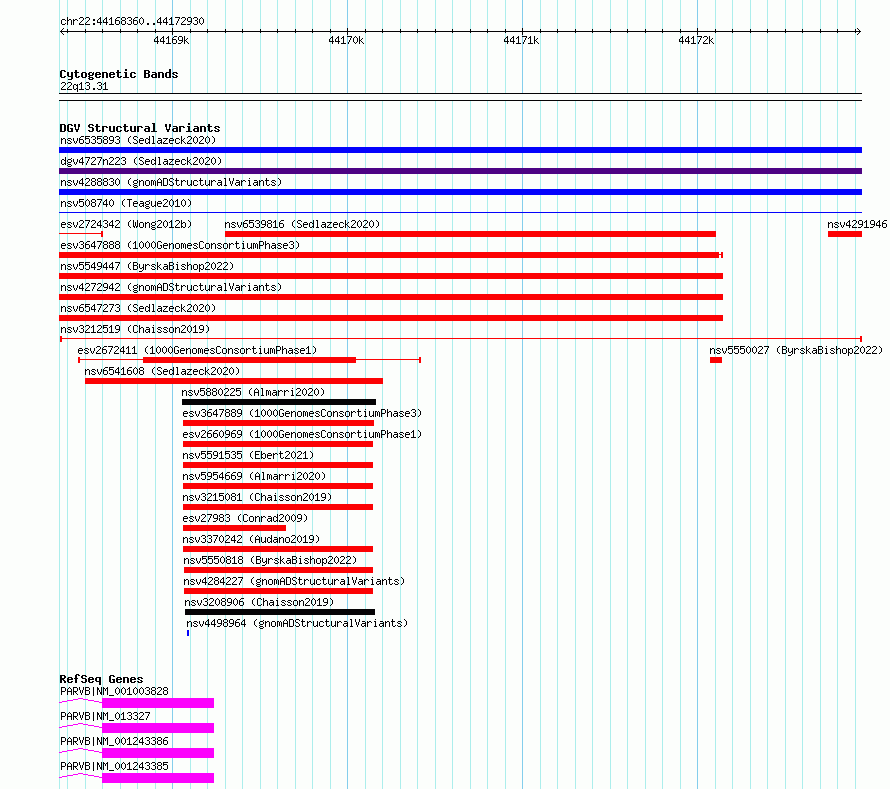Open esv3647889 (1000GenomesConsortiumPhase3) label
890x789 pixels.
point(302,413)
